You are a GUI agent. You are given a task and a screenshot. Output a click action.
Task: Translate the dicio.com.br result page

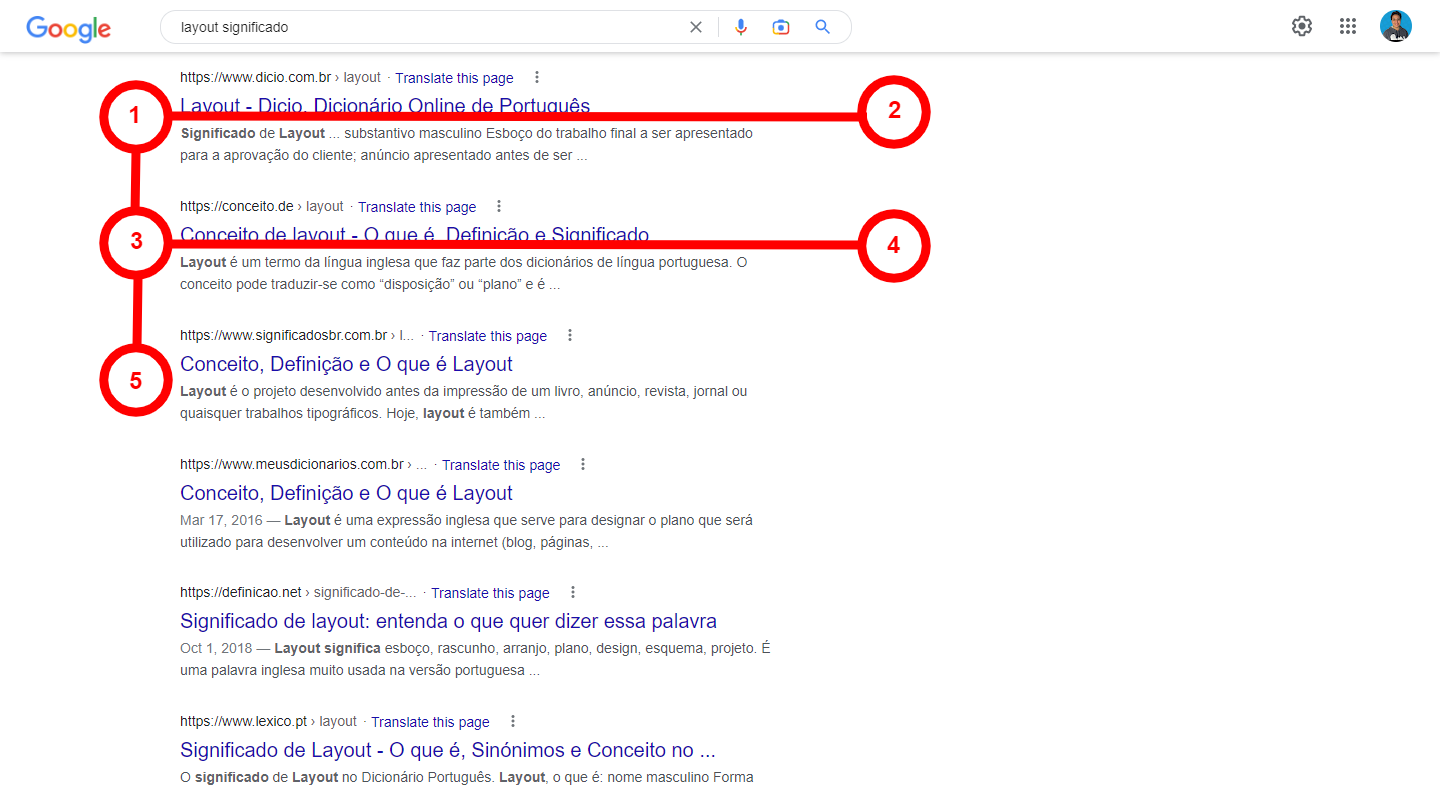pos(454,78)
